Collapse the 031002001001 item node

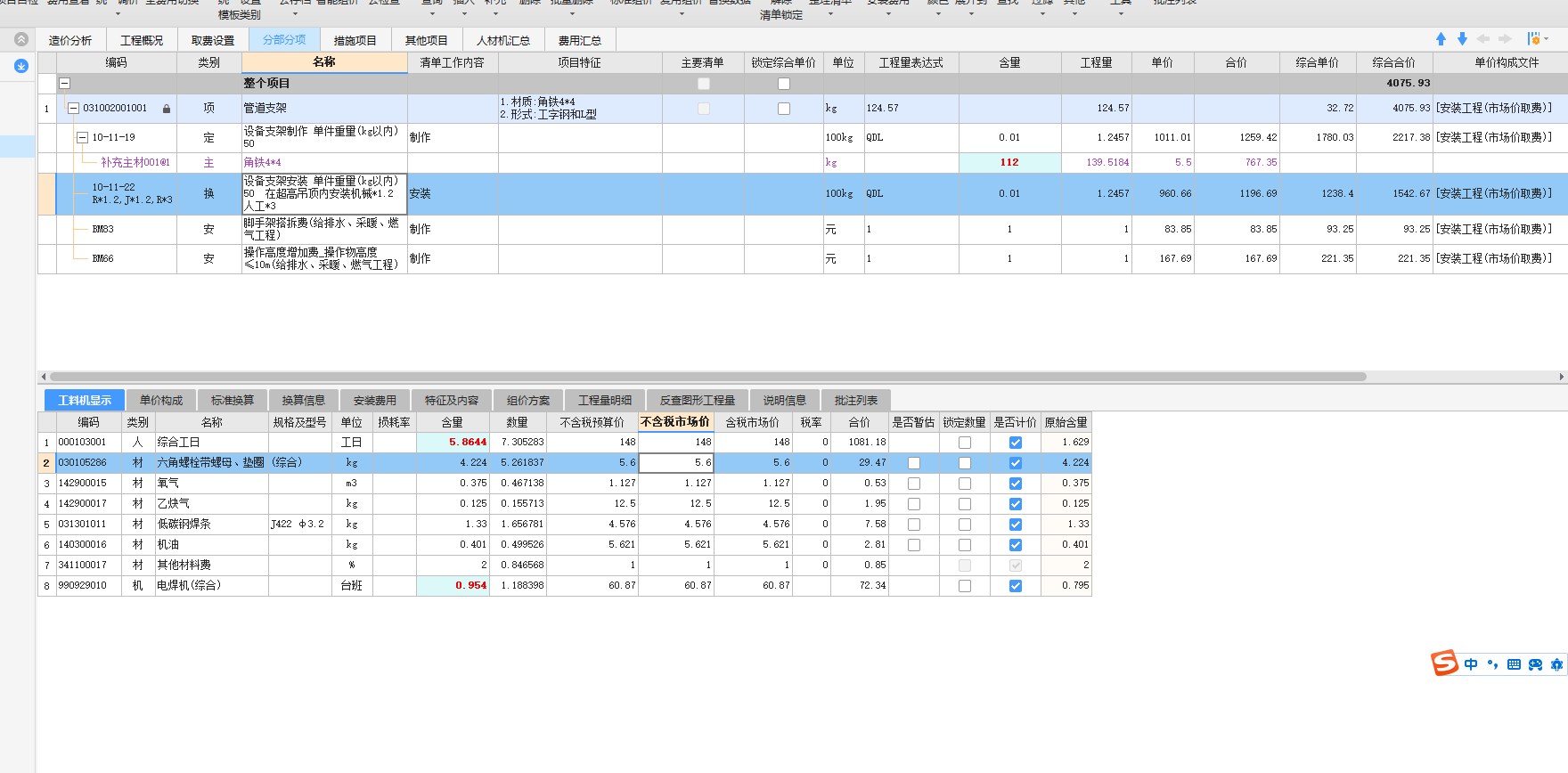tap(74, 109)
